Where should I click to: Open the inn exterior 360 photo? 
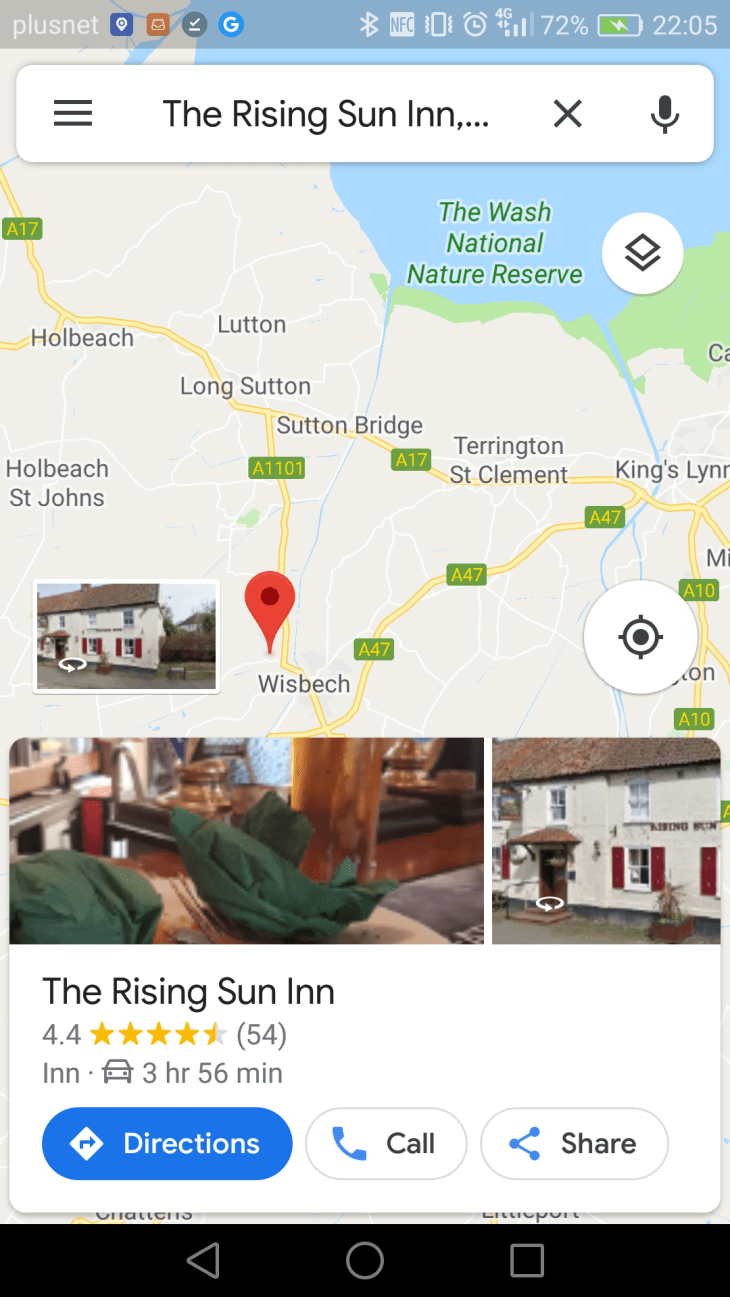[606, 841]
